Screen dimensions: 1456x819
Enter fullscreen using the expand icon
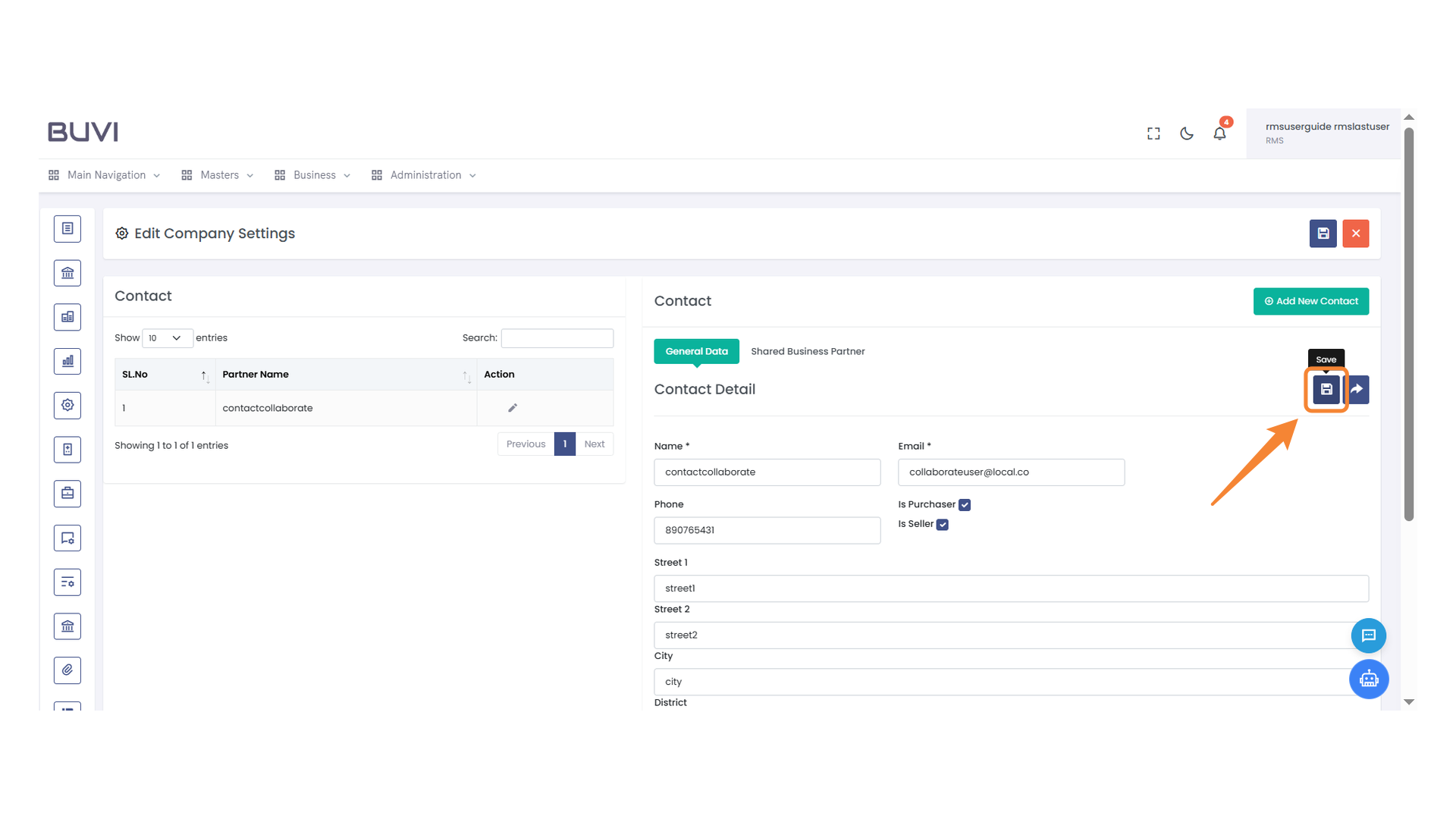pyautogui.click(x=1153, y=133)
